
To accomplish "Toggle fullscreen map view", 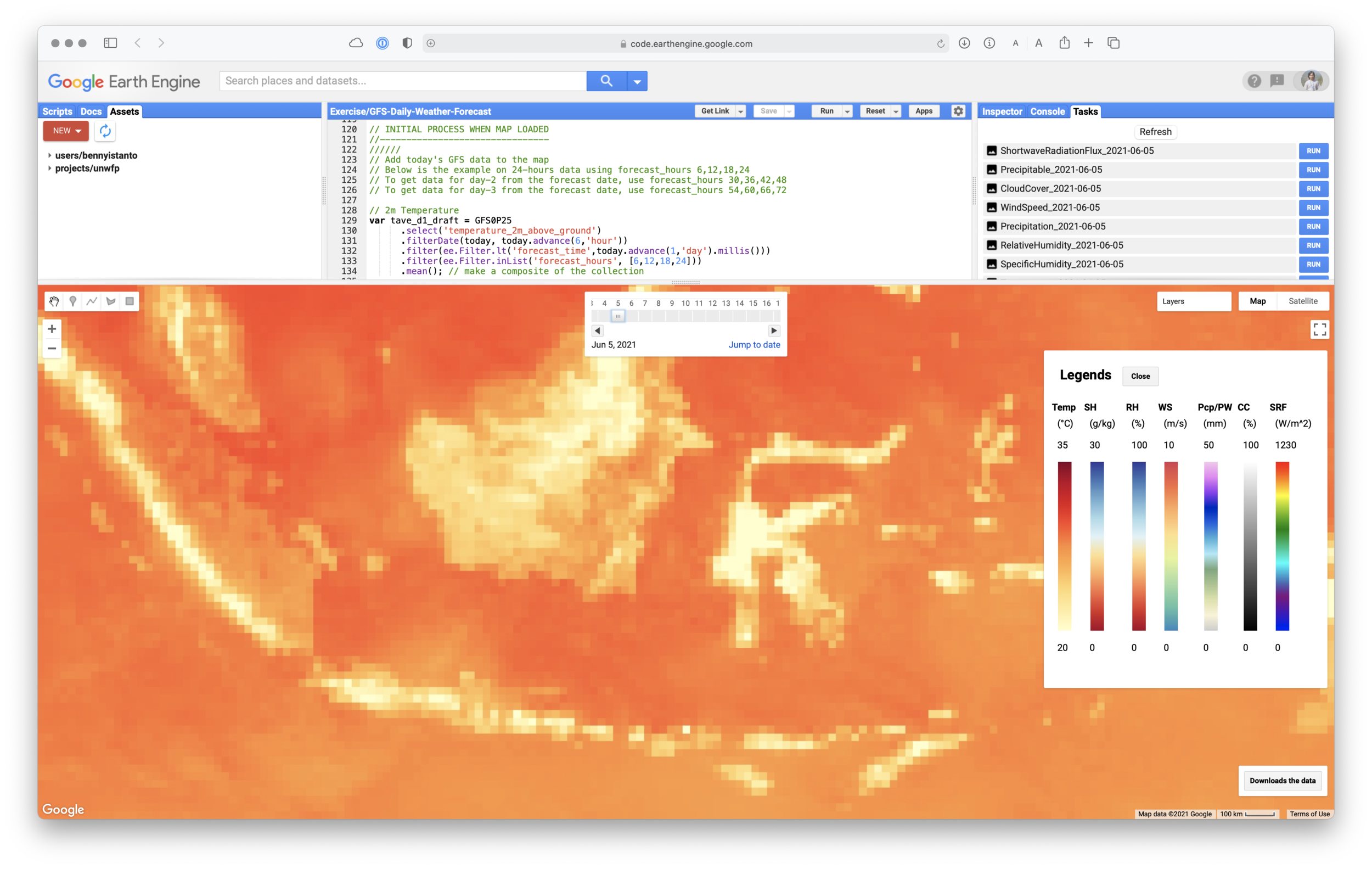I will pyautogui.click(x=1319, y=329).
